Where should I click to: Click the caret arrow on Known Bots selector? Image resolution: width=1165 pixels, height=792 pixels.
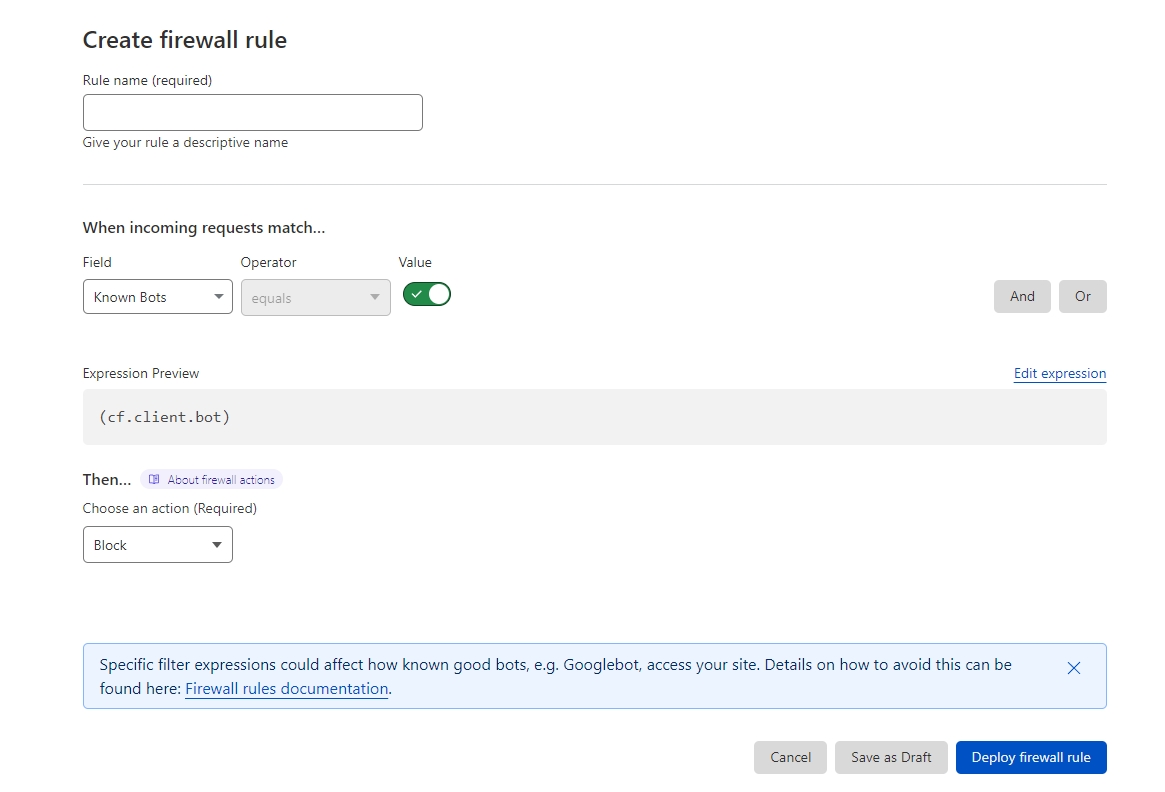(x=218, y=297)
